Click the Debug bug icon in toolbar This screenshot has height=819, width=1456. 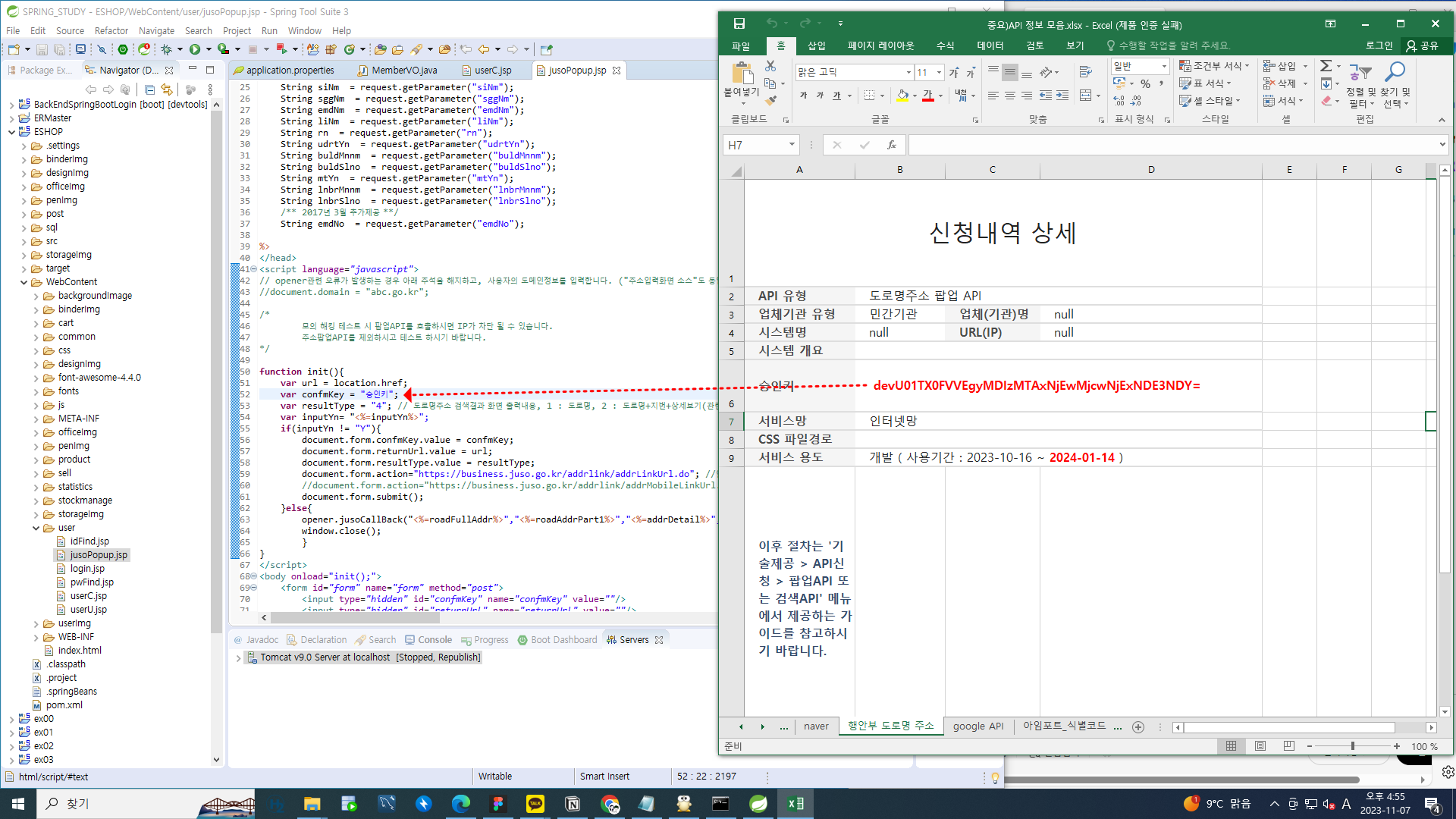point(166,49)
